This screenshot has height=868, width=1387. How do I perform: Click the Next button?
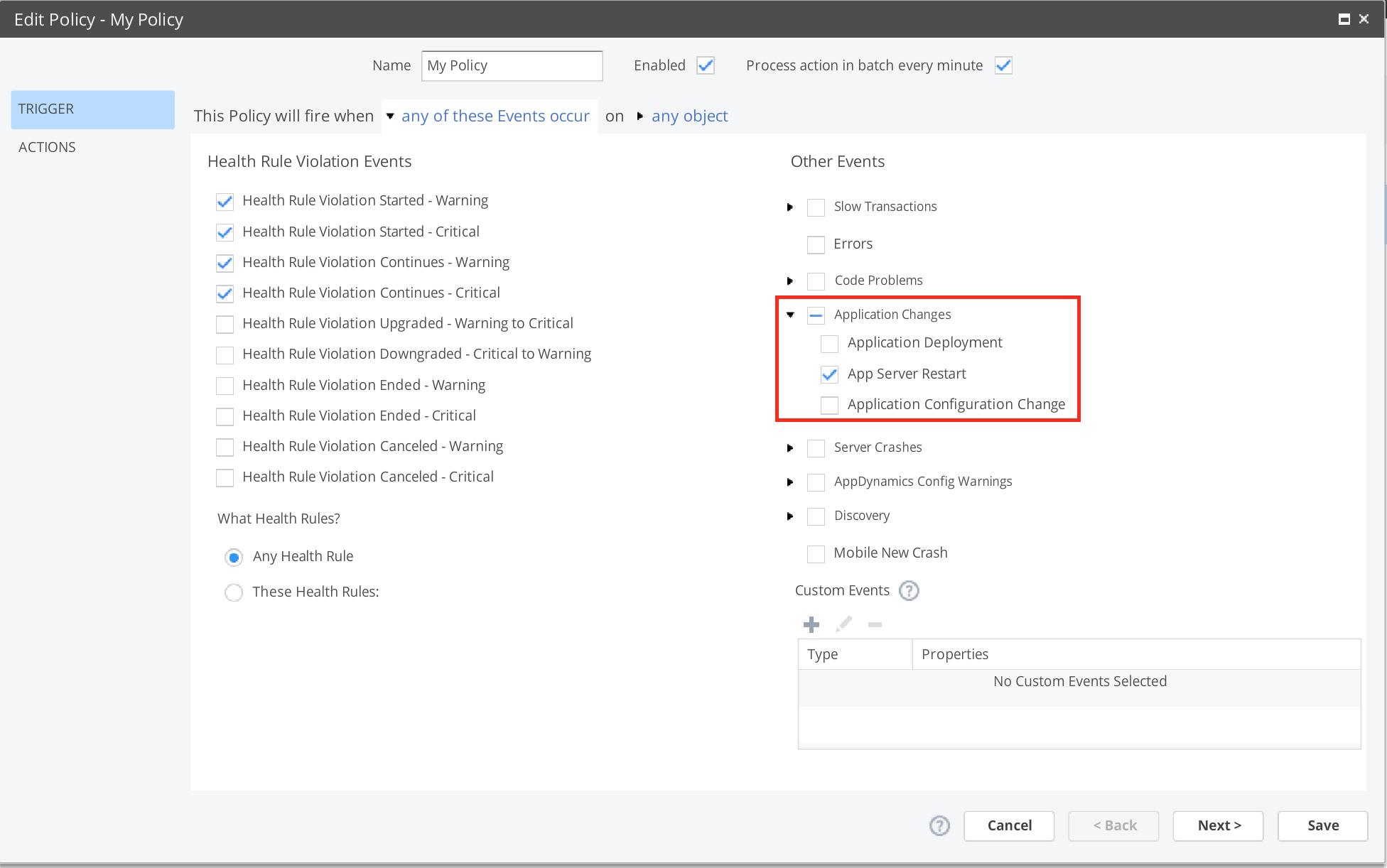tap(1218, 825)
